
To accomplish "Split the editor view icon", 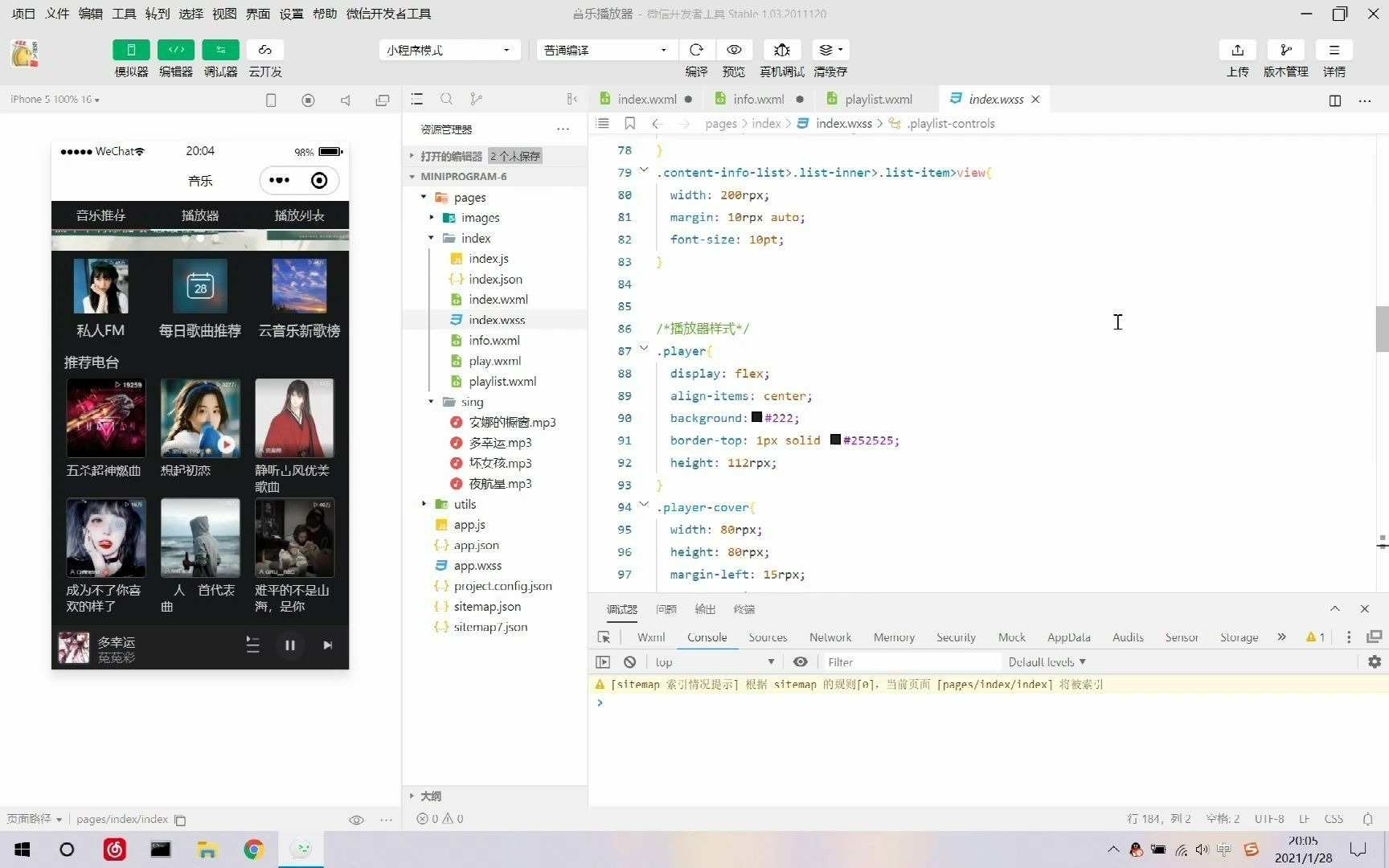I will pyautogui.click(x=1335, y=100).
